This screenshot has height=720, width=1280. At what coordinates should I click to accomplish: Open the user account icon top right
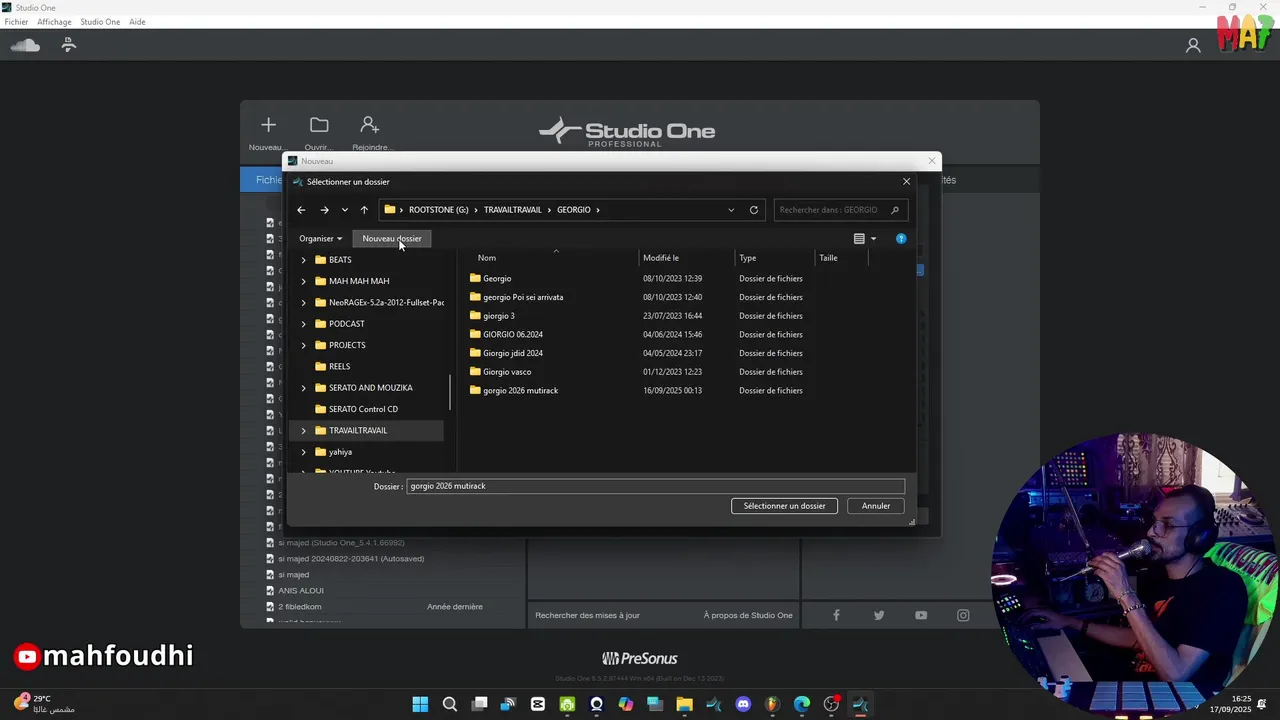tap(1193, 45)
